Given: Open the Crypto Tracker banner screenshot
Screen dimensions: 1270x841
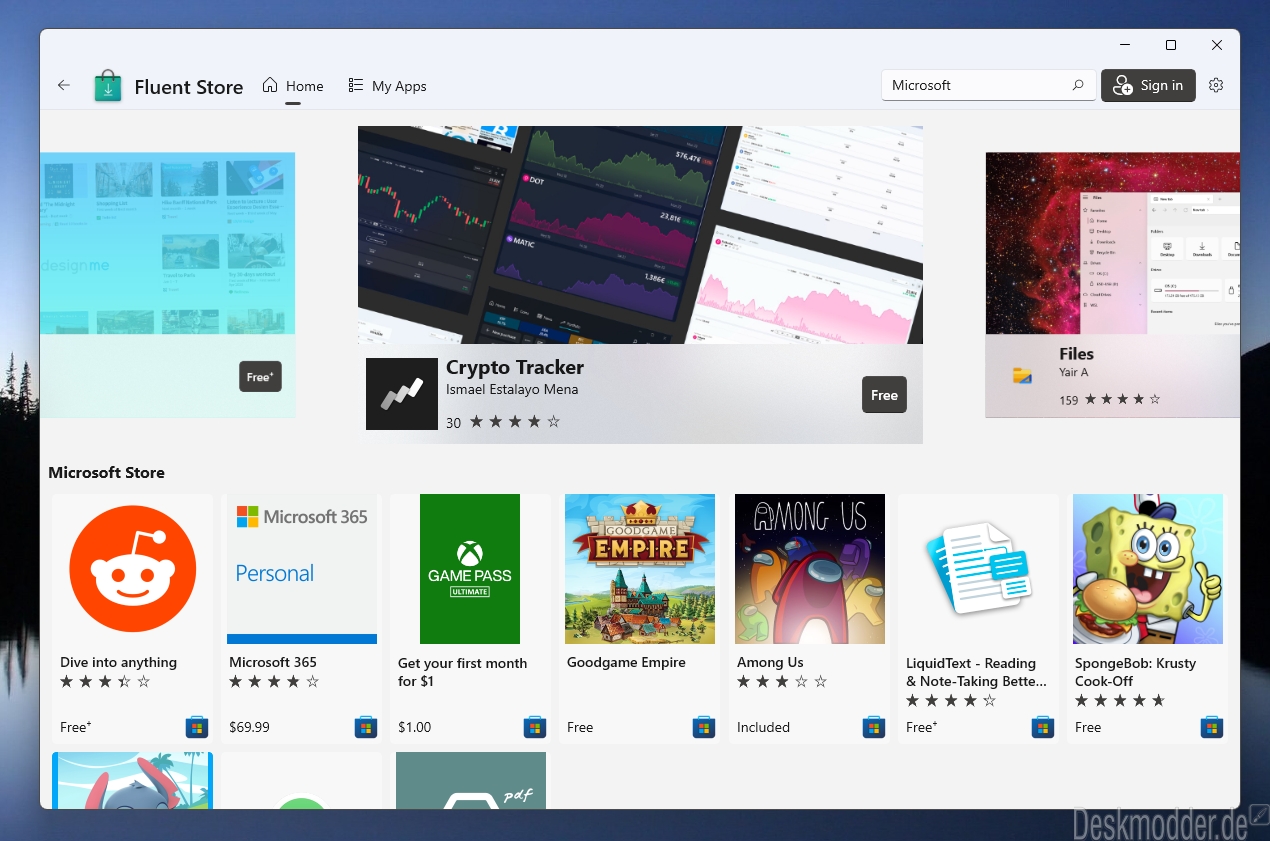Looking at the screenshot, I should point(640,235).
